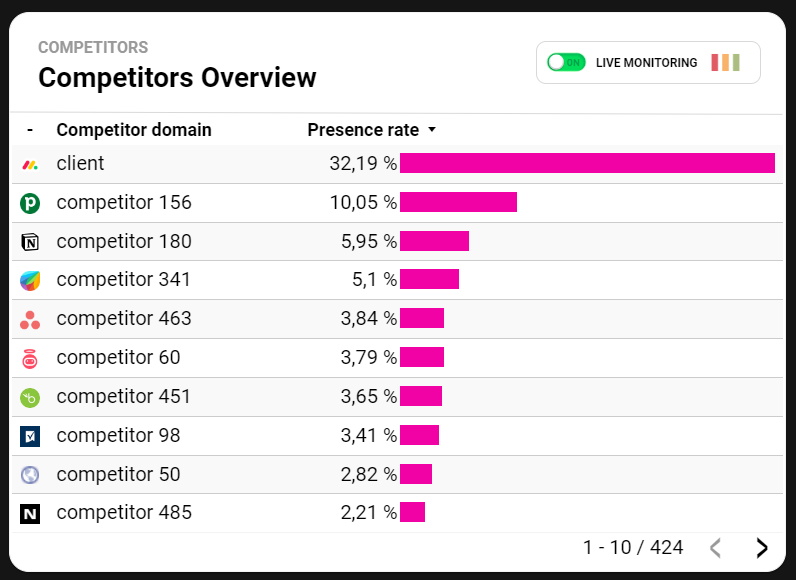Click the client presence rate bar
The width and height of the screenshot is (796, 580).
[x=587, y=163]
